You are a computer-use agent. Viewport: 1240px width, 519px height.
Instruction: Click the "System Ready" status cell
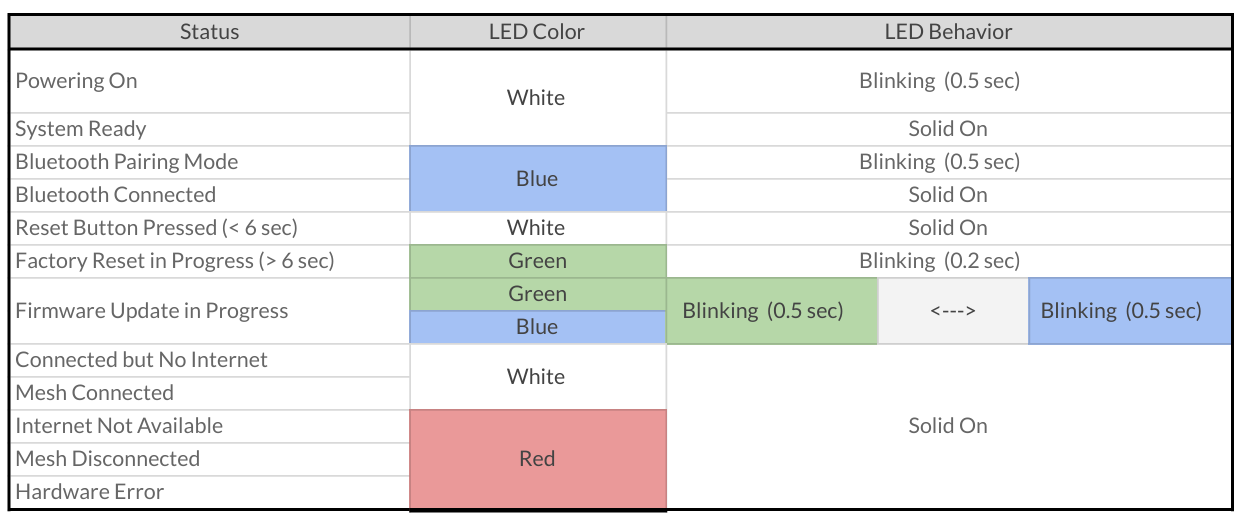209,129
